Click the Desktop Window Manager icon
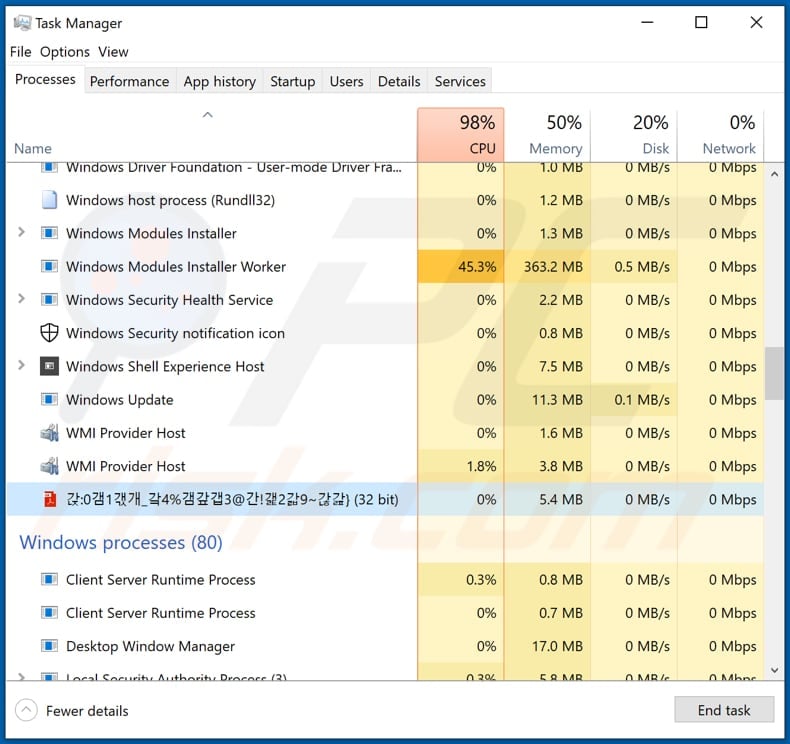 coord(49,646)
